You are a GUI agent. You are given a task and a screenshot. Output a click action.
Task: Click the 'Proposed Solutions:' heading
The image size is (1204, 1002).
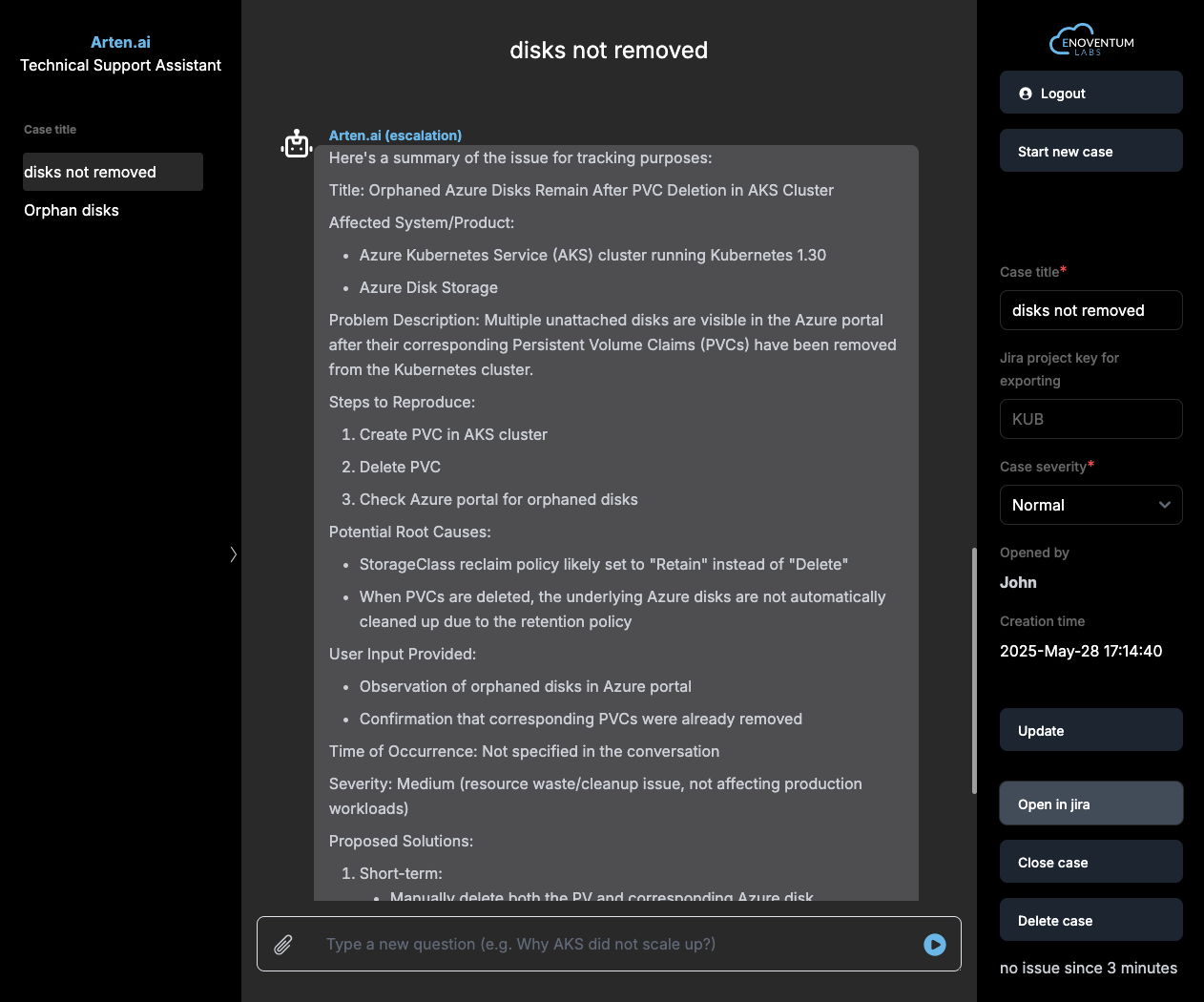(401, 841)
